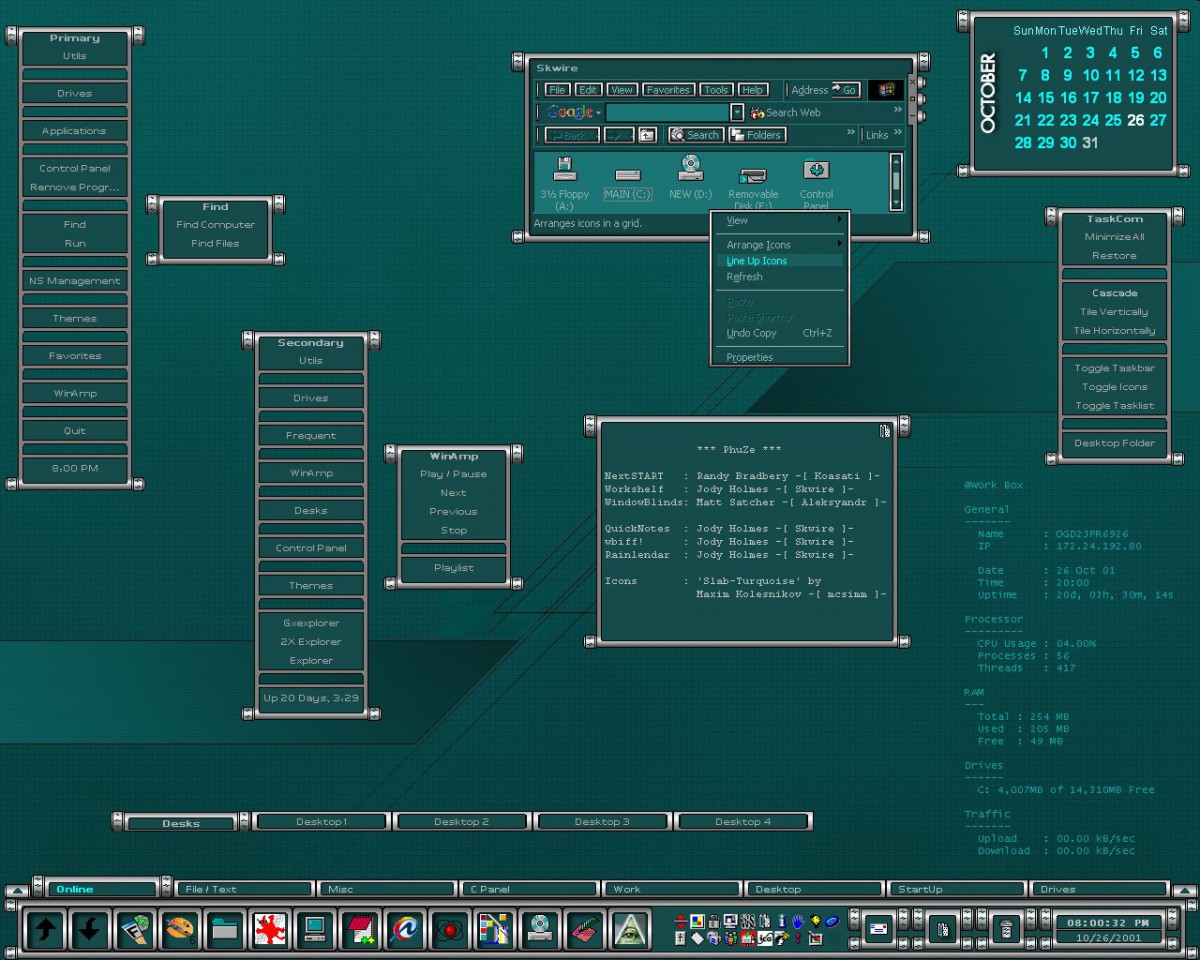Click Play / Pause in WinAmp panel

tap(454, 474)
